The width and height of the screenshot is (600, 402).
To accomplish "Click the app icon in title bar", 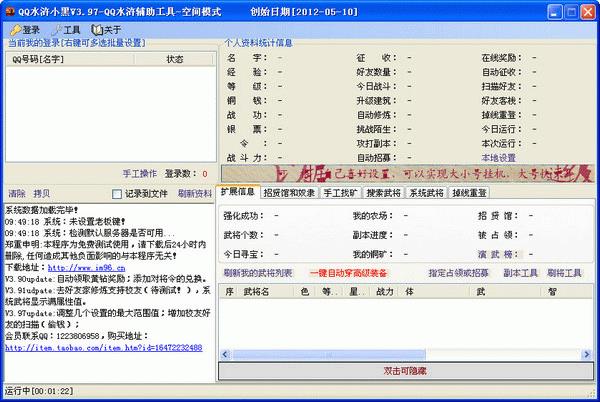I will pos(10,10).
